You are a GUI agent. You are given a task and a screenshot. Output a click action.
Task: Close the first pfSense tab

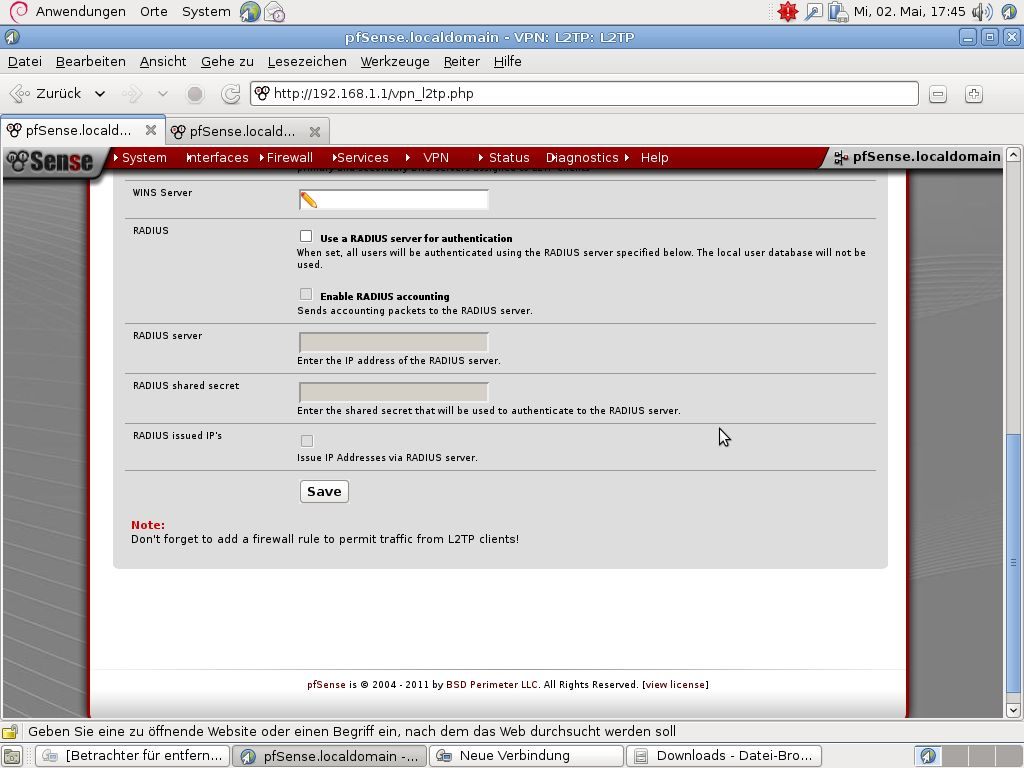tap(151, 130)
